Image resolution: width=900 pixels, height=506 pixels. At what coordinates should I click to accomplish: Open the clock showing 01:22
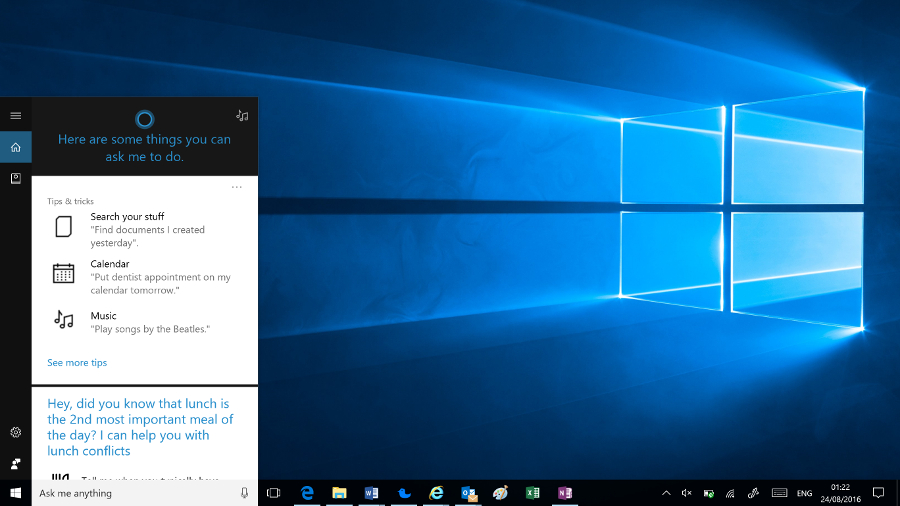pos(840,493)
